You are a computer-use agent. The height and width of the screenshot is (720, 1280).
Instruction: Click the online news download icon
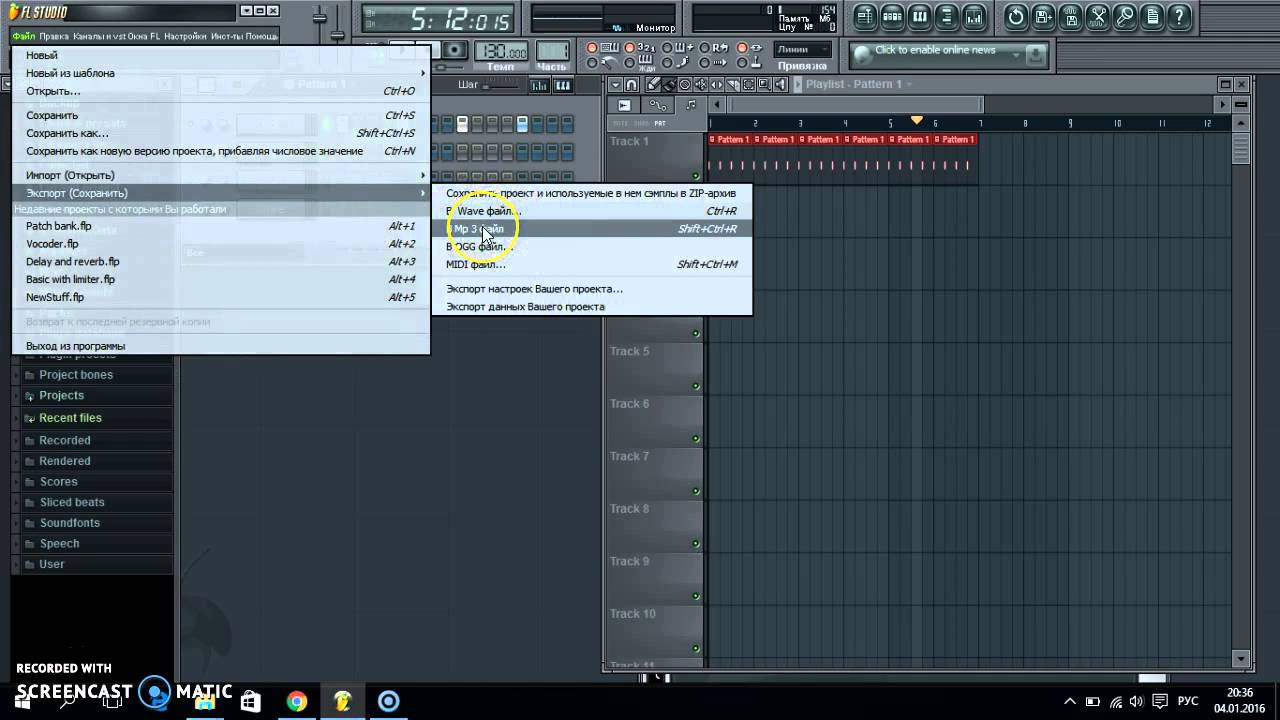point(1036,55)
